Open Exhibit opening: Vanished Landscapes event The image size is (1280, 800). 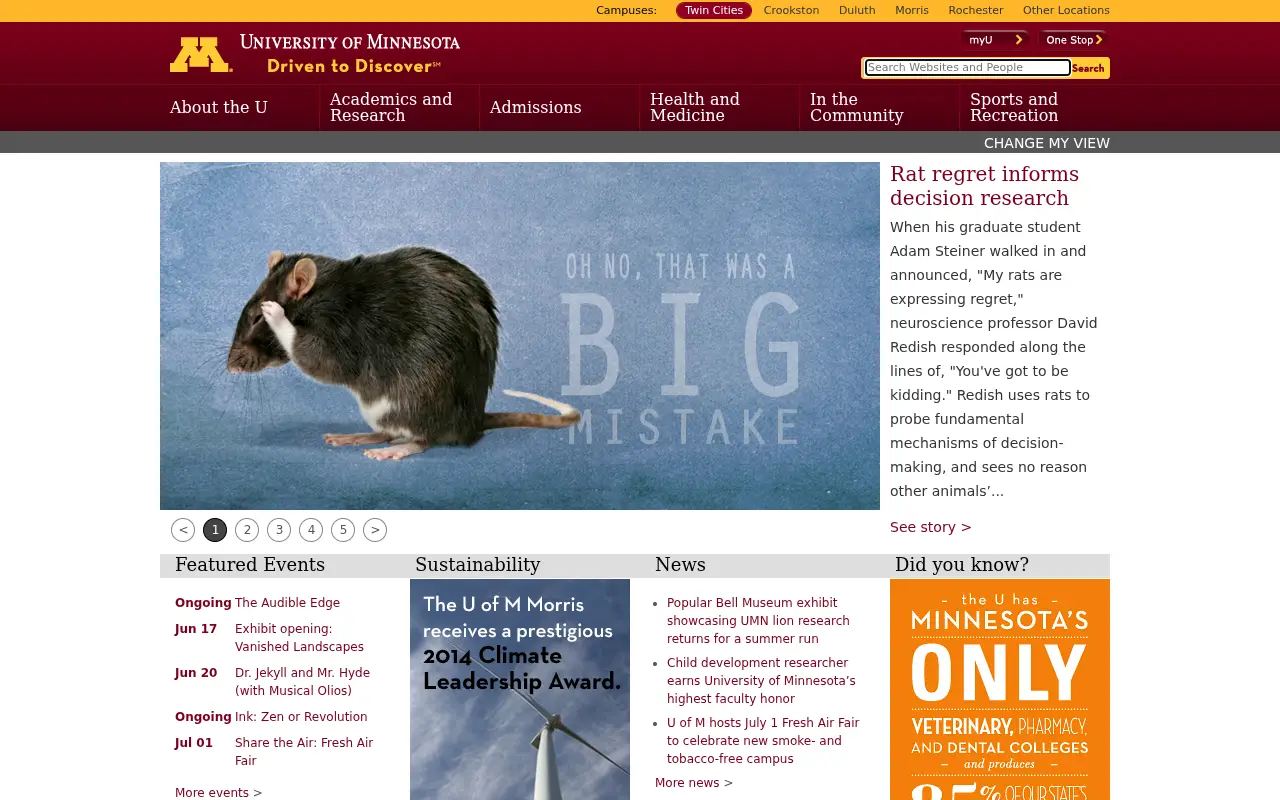[x=299, y=638]
